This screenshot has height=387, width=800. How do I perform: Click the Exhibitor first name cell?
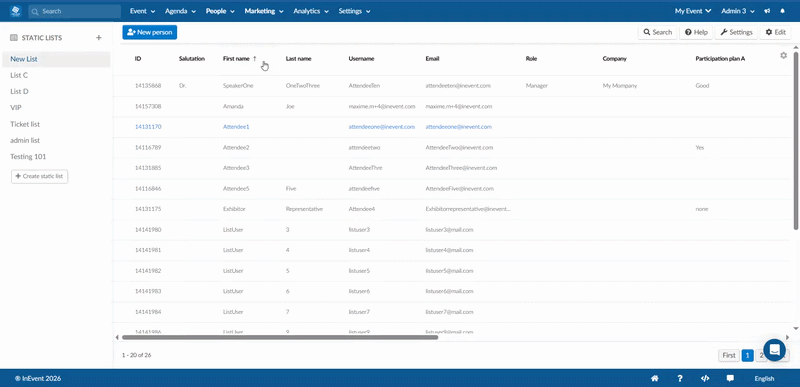pos(234,209)
